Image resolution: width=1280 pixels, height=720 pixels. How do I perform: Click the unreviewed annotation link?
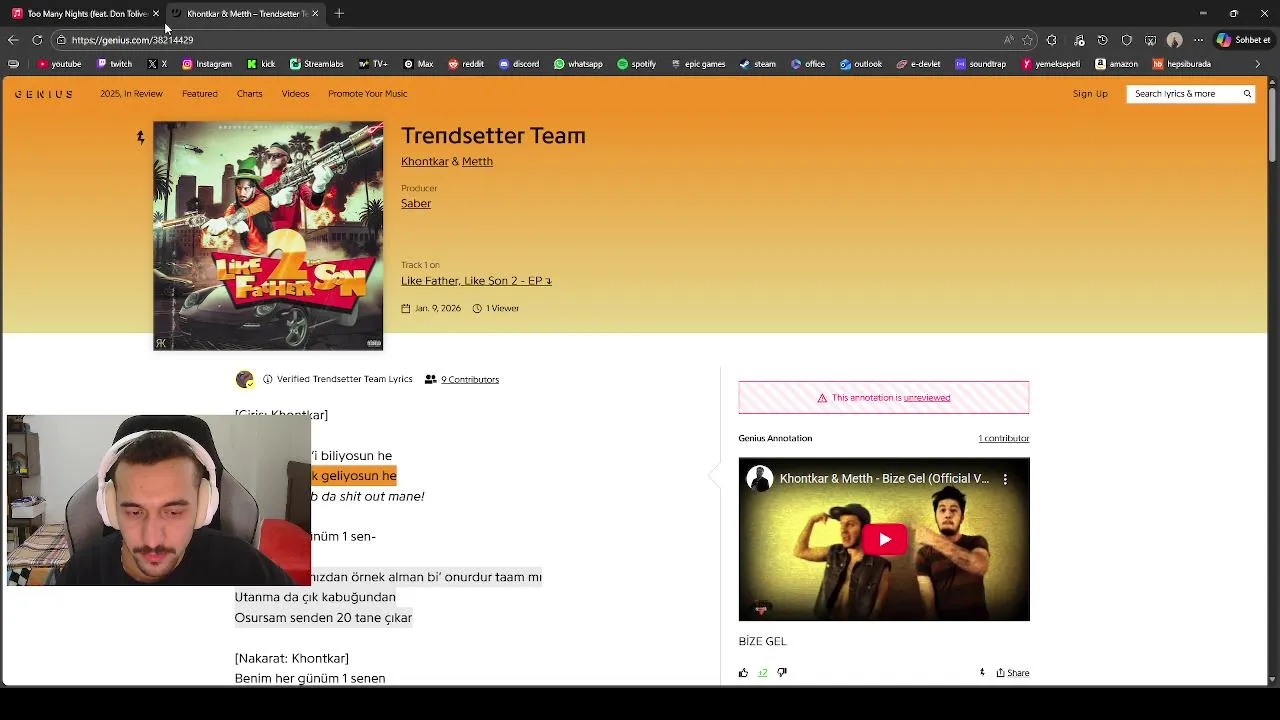click(927, 398)
